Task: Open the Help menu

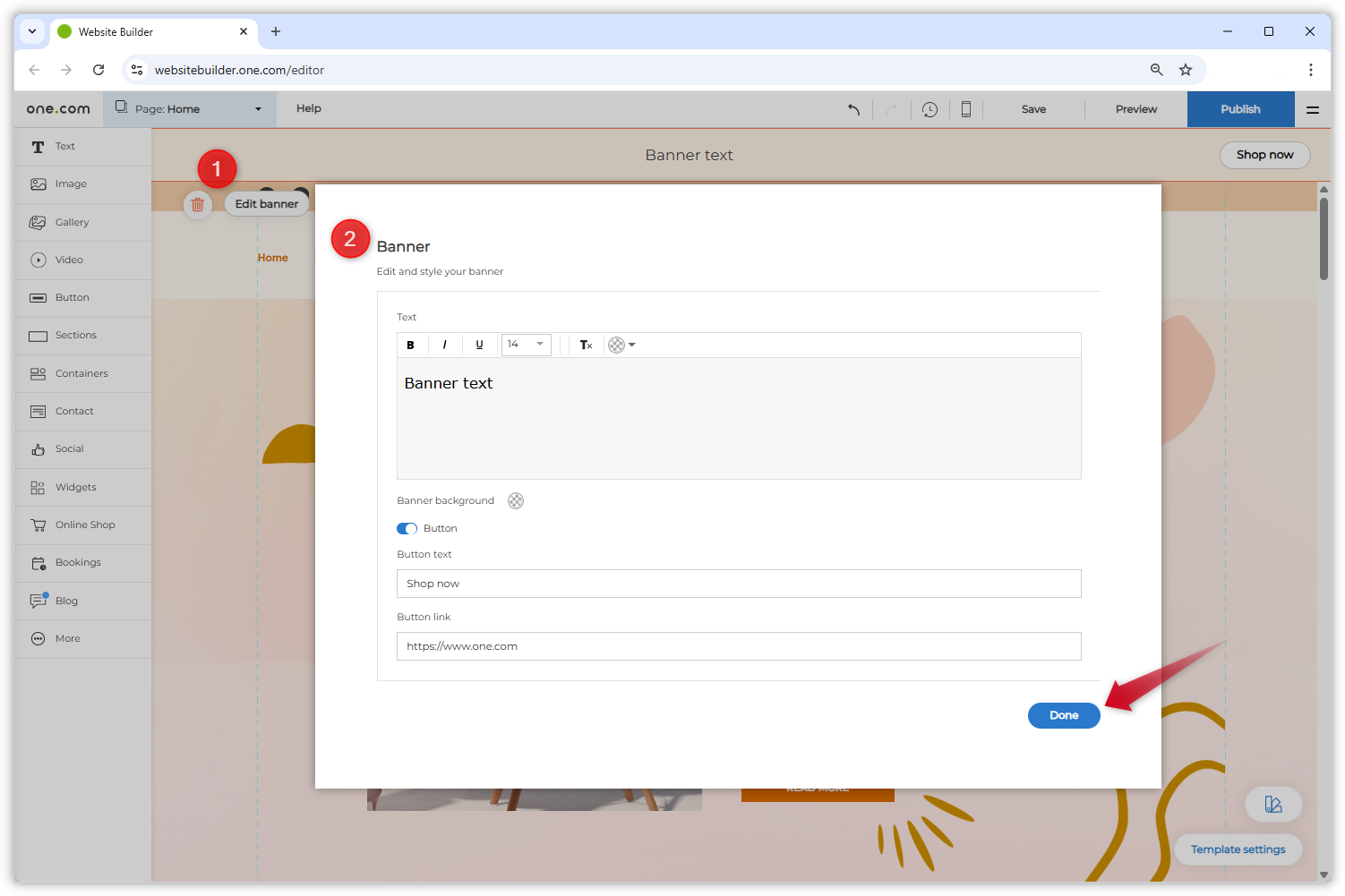Action: [308, 108]
